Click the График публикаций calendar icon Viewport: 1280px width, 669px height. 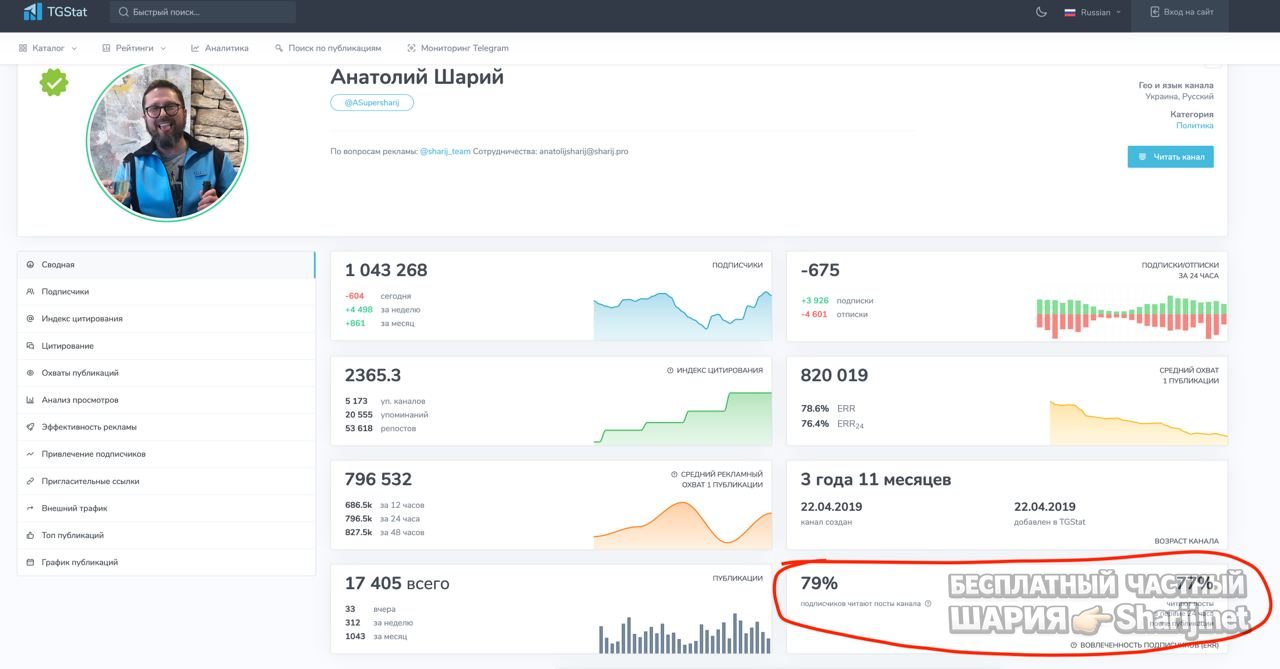click(x=30, y=562)
